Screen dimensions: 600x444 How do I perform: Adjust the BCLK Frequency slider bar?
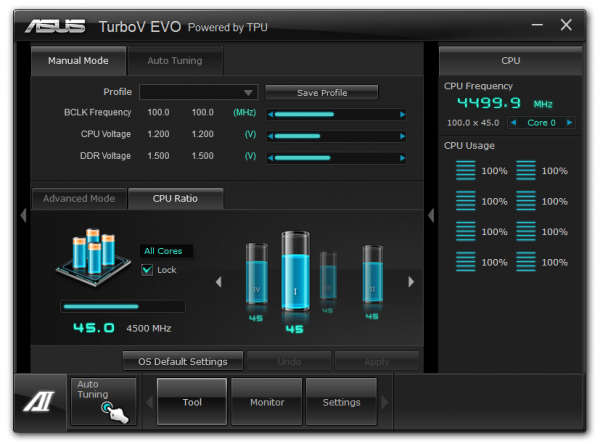click(336, 114)
